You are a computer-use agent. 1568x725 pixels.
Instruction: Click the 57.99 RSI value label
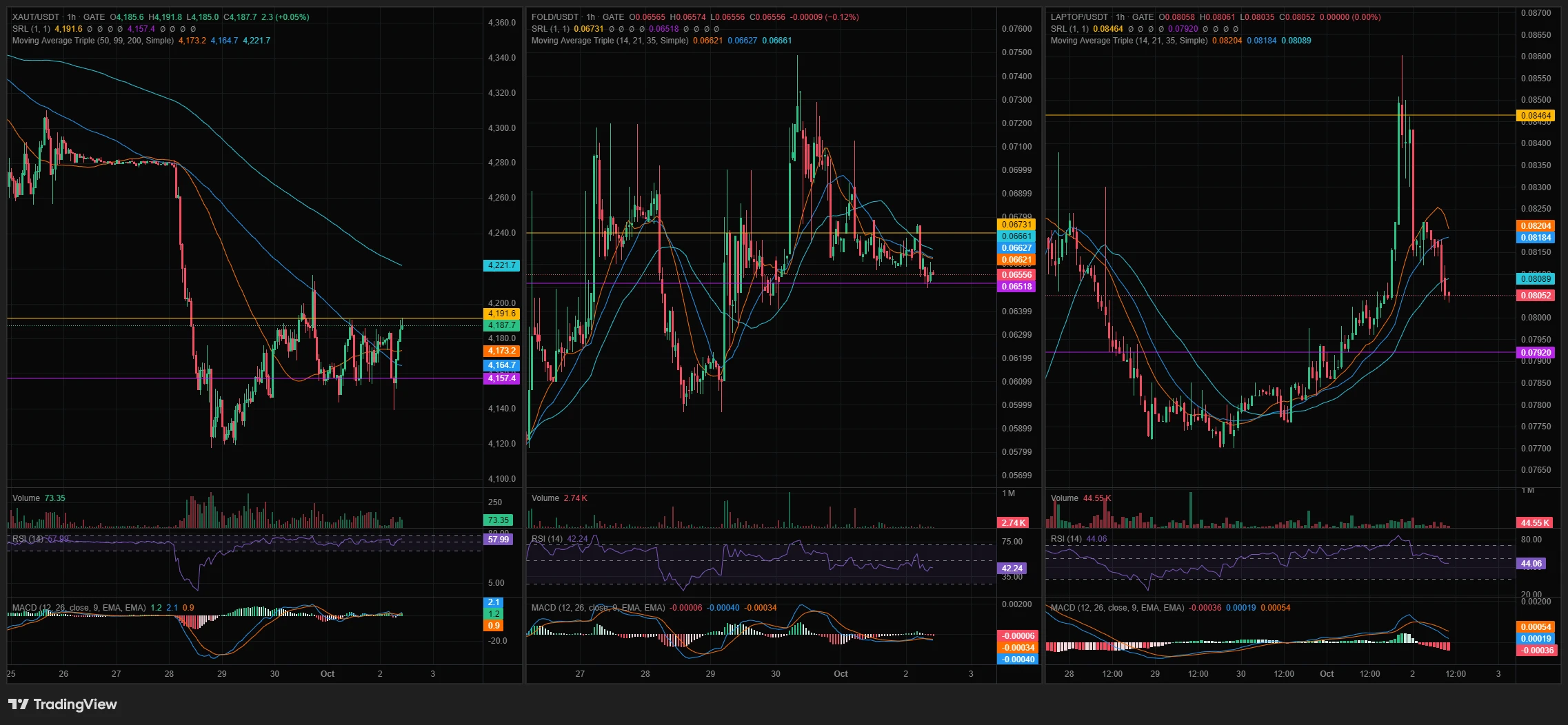coord(498,540)
